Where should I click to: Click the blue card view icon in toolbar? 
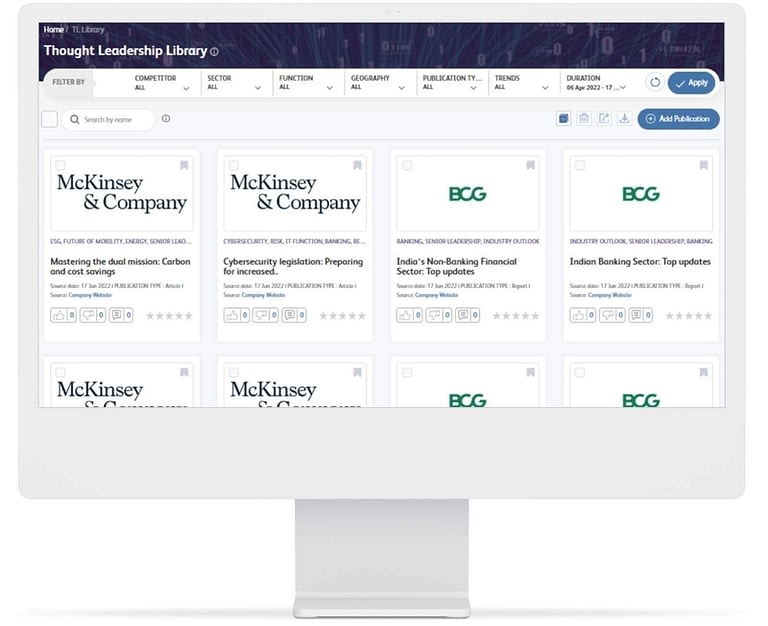[x=563, y=119]
